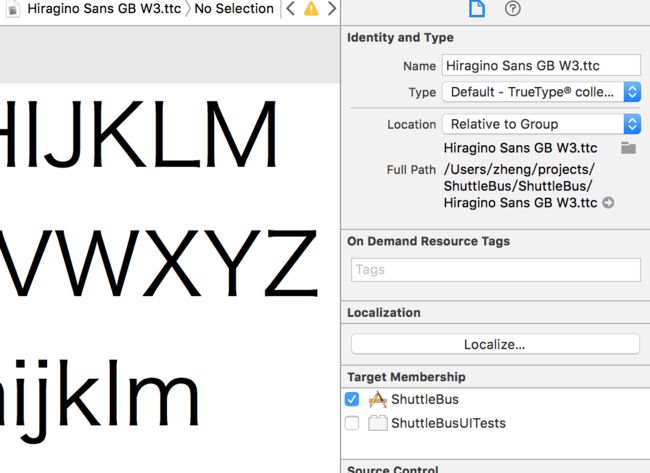Click the On Demand Resource Tags field
This screenshot has width=650, height=473.
coord(496,270)
